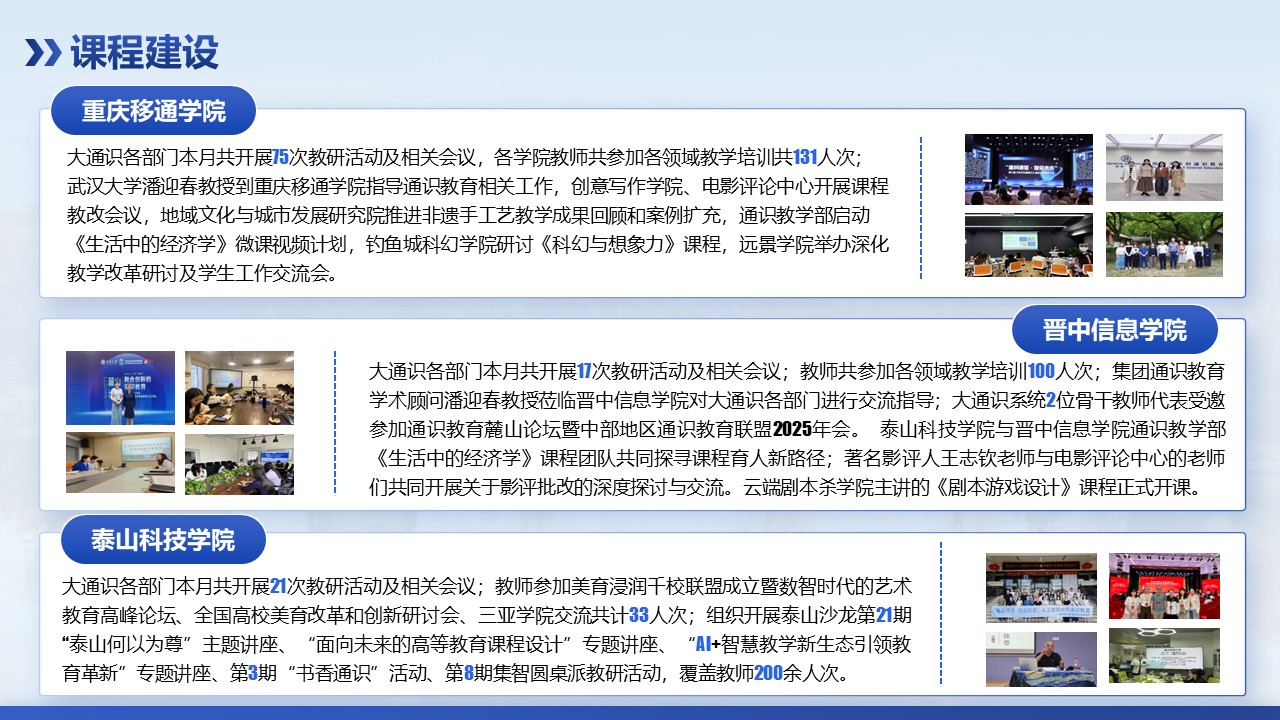1280x720 pixels.
Task: Click the 晋中信息学院 description paragraph
Action: click(x=797, y=429)
